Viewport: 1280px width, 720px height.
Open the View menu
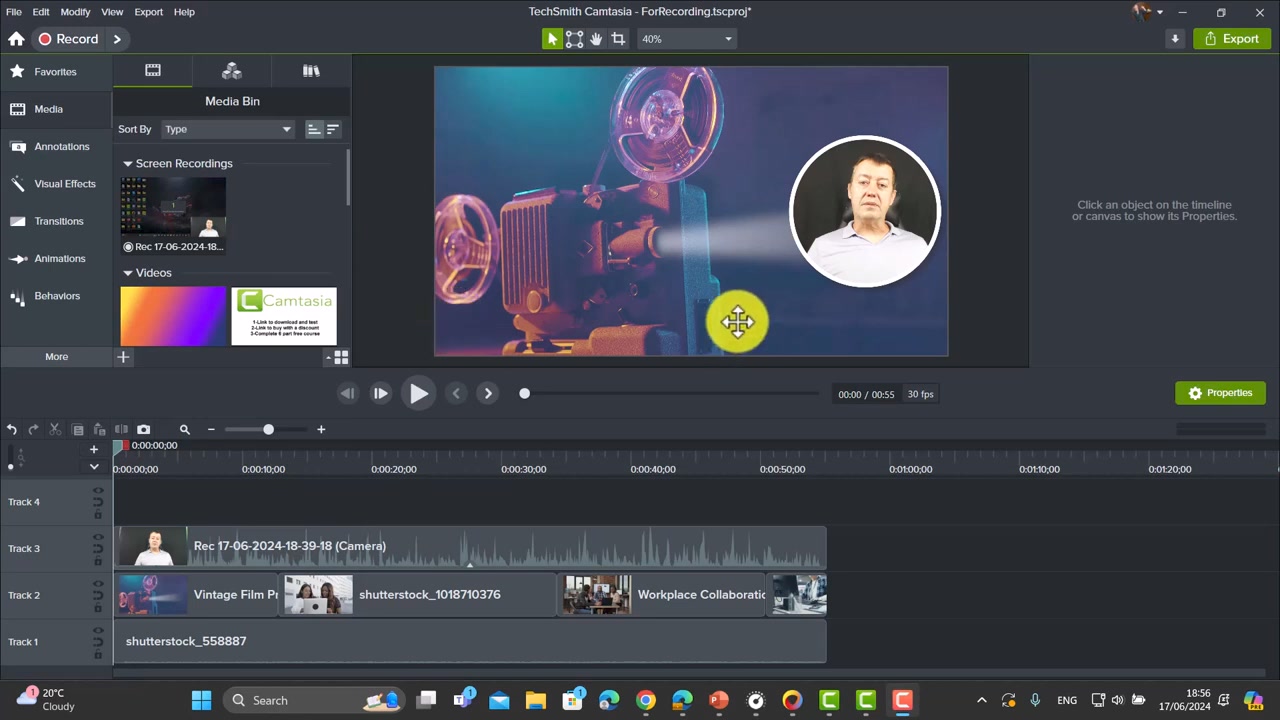[112, 12]
